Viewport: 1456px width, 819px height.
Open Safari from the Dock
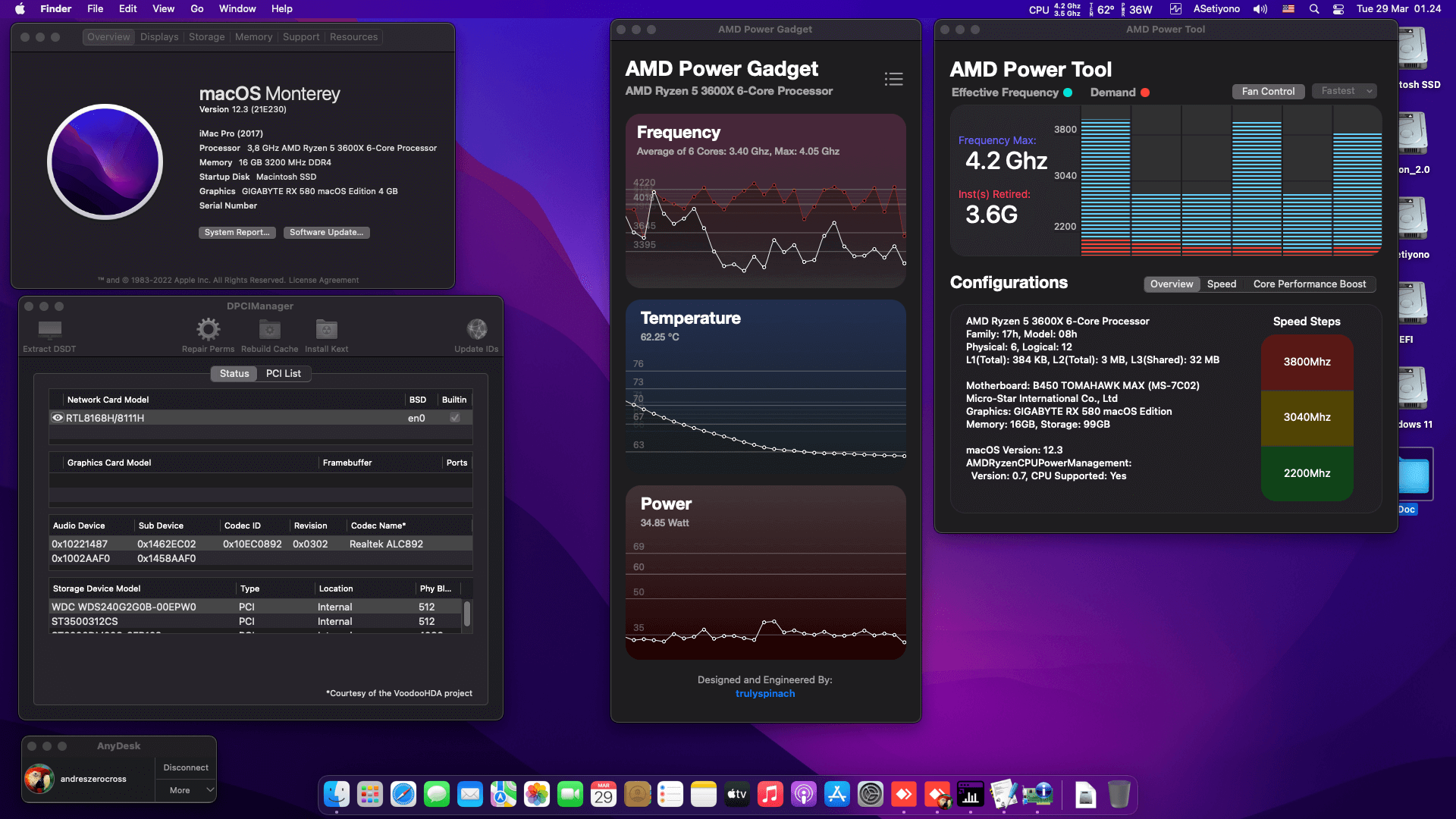pos(403,794)
